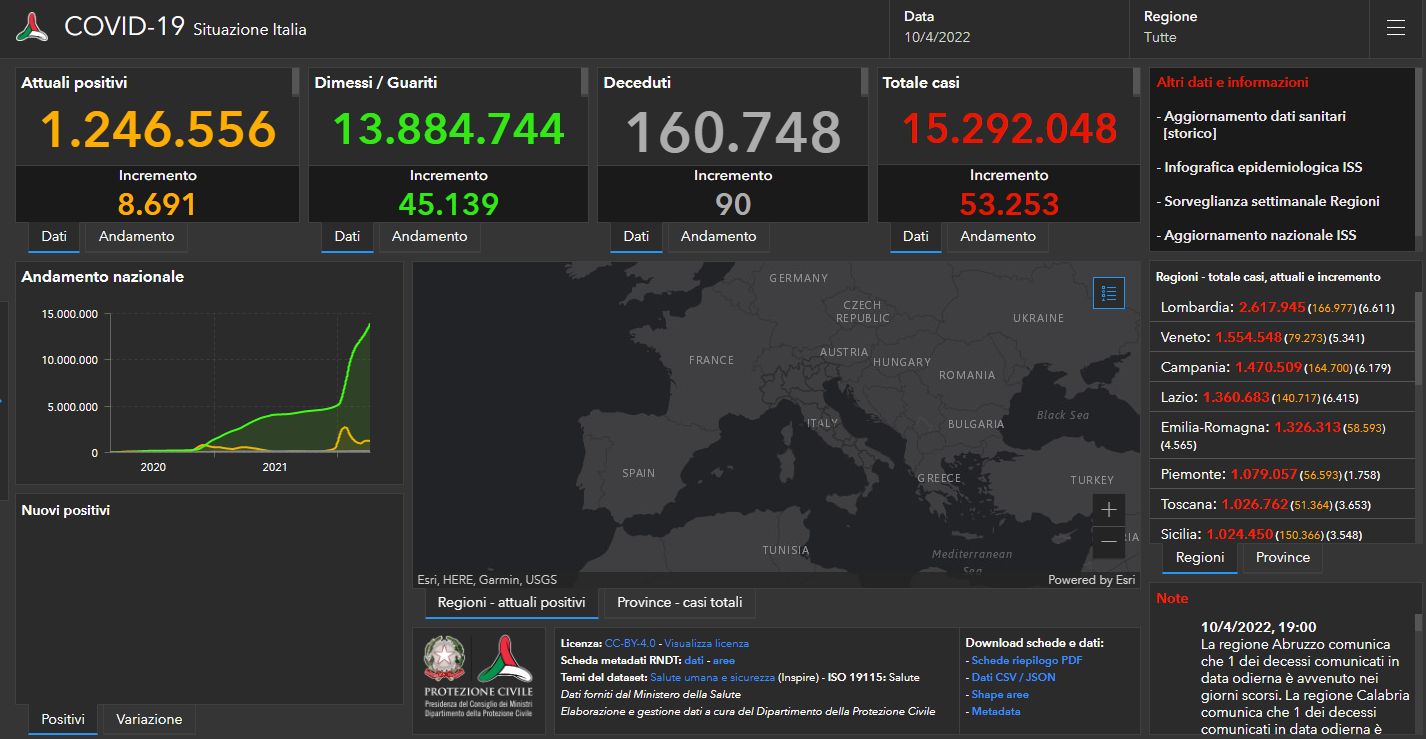The image size is (1426, 739).
Task: Switch to the Andamento tab for Attuali positivi
Action: click(x=136, y=237)
